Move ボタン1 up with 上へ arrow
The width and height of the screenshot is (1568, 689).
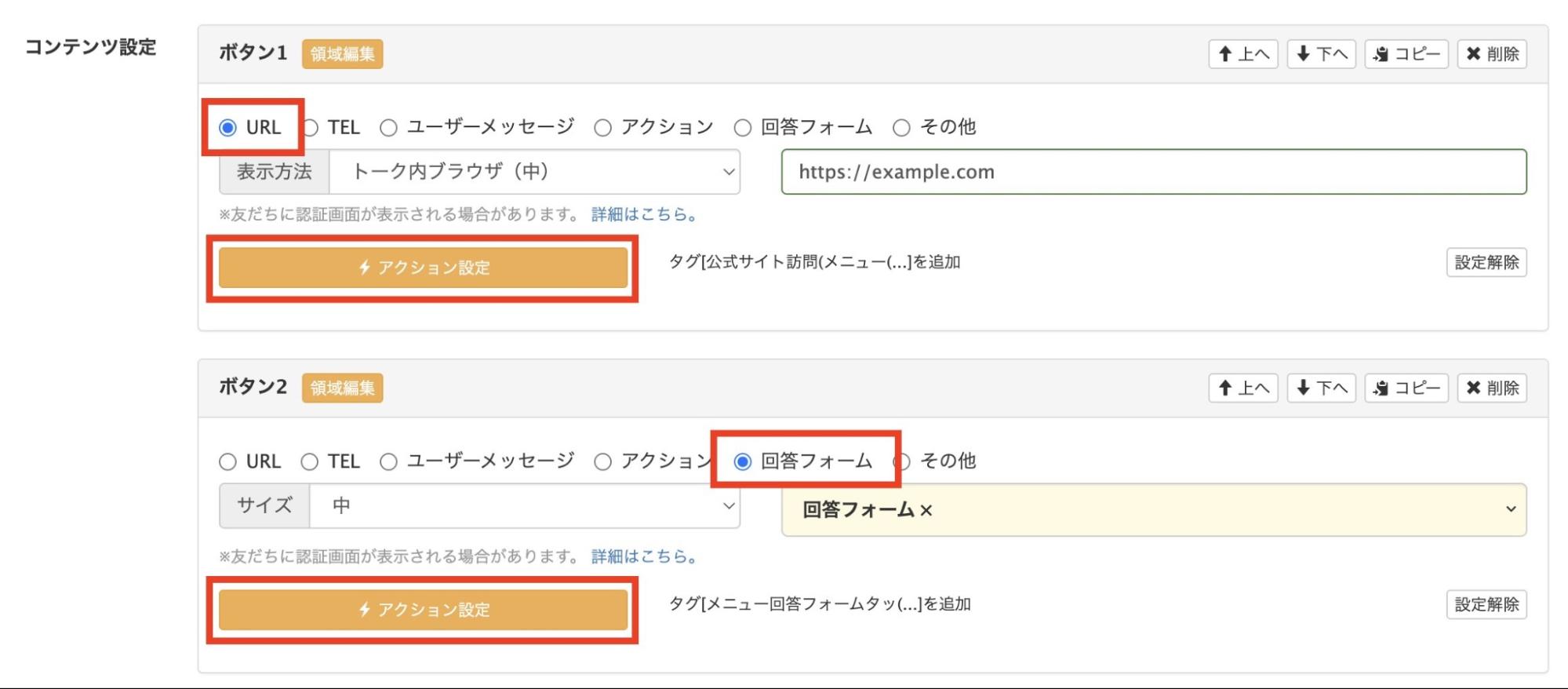point(1243,54)
